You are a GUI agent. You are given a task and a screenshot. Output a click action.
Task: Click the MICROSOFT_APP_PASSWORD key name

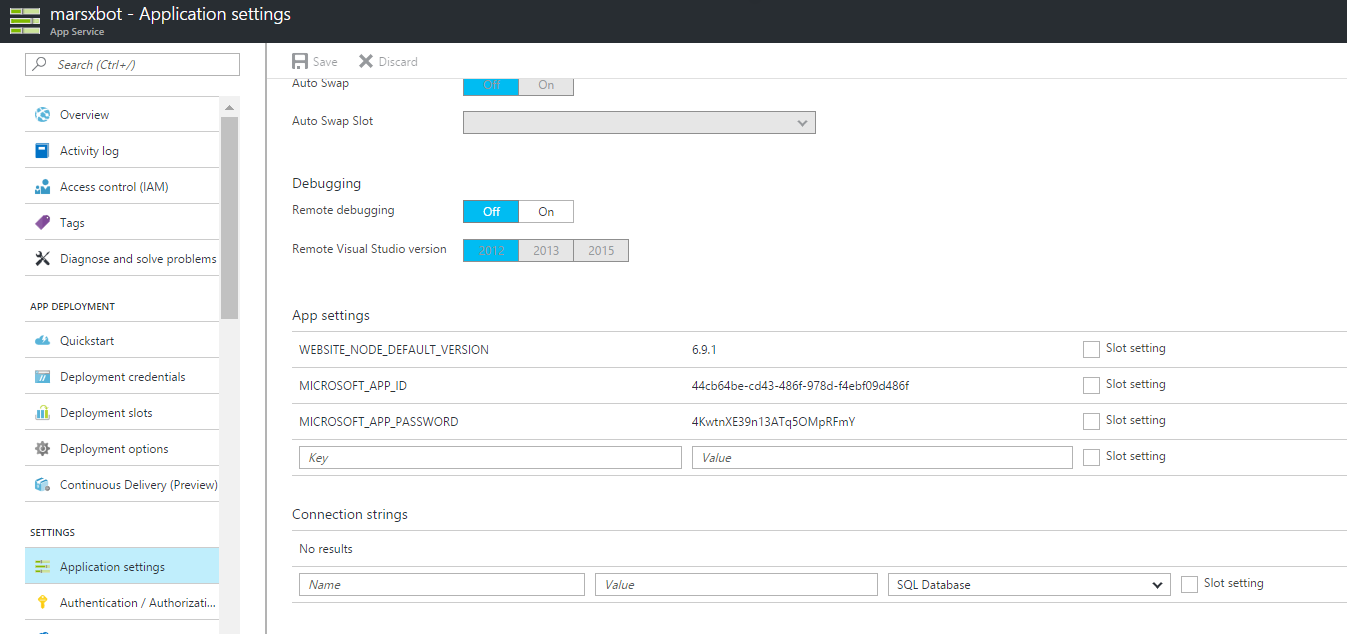[x=379, y=422]
